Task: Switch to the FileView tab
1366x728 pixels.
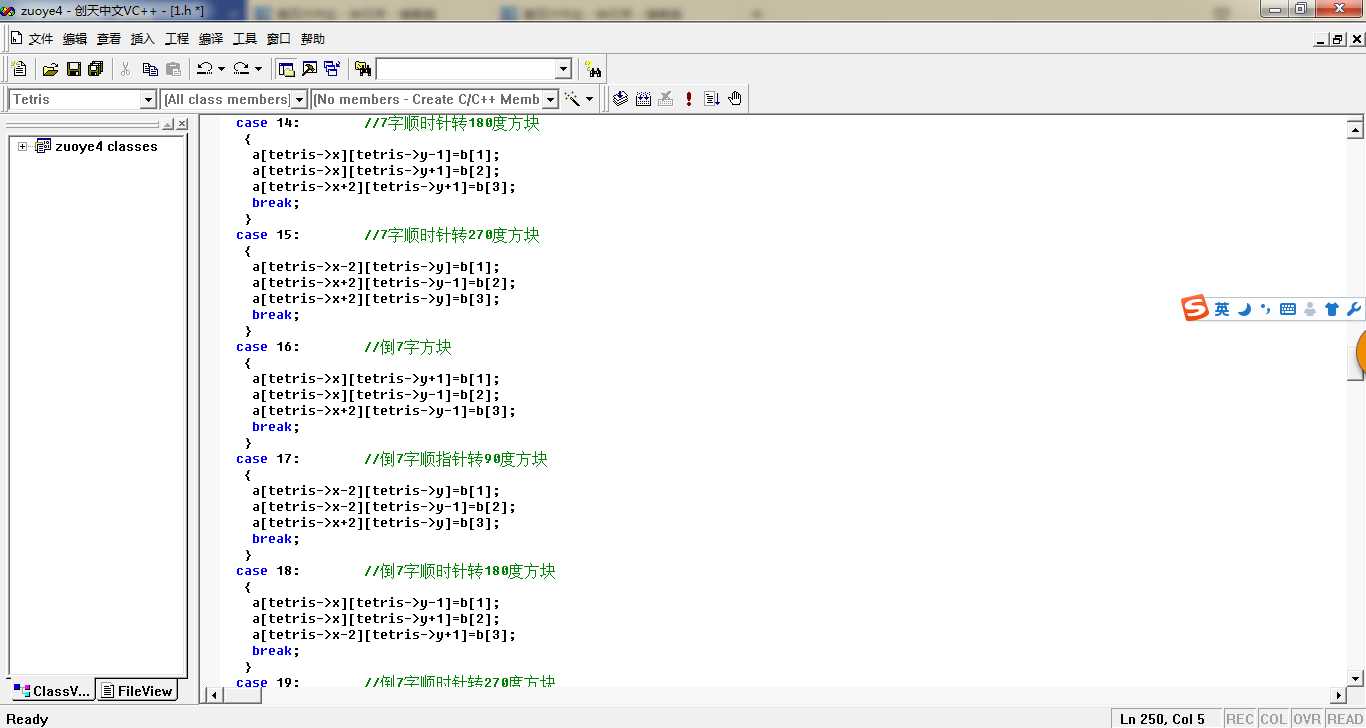Action: click(137, 691)
